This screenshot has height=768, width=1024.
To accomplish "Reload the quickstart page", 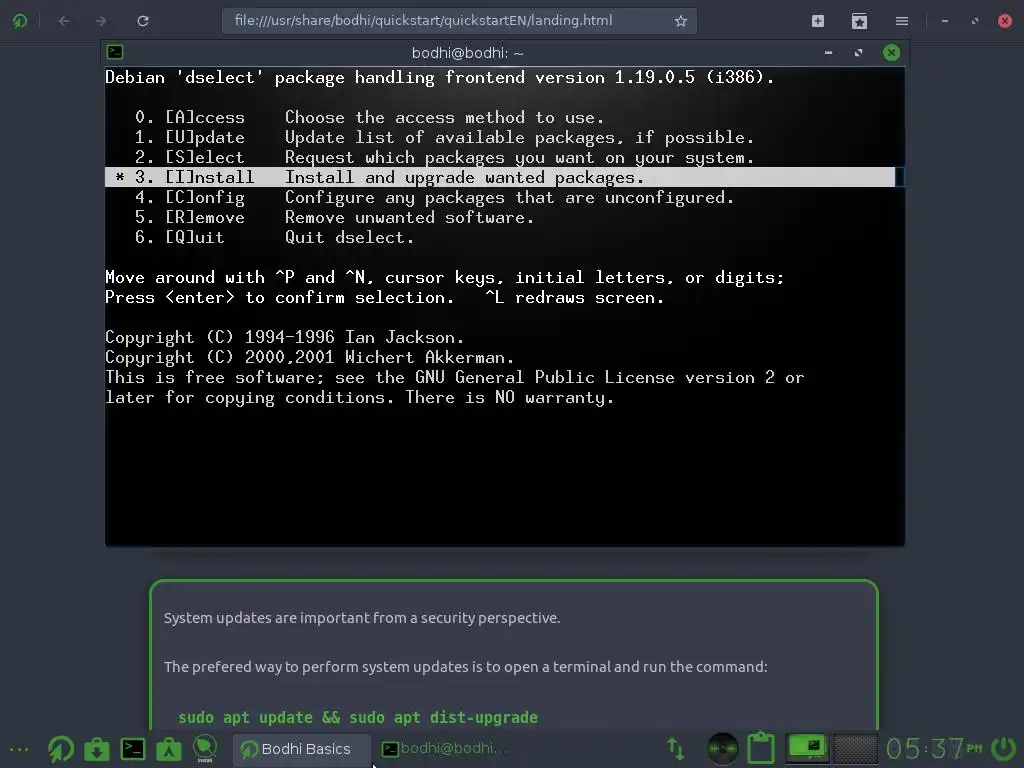I will [143, 21].
